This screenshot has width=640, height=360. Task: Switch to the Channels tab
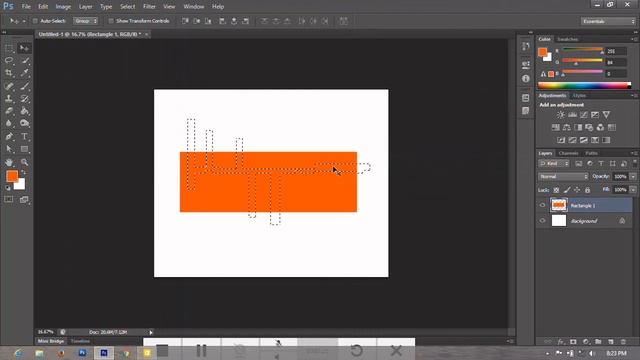(568, 153)
